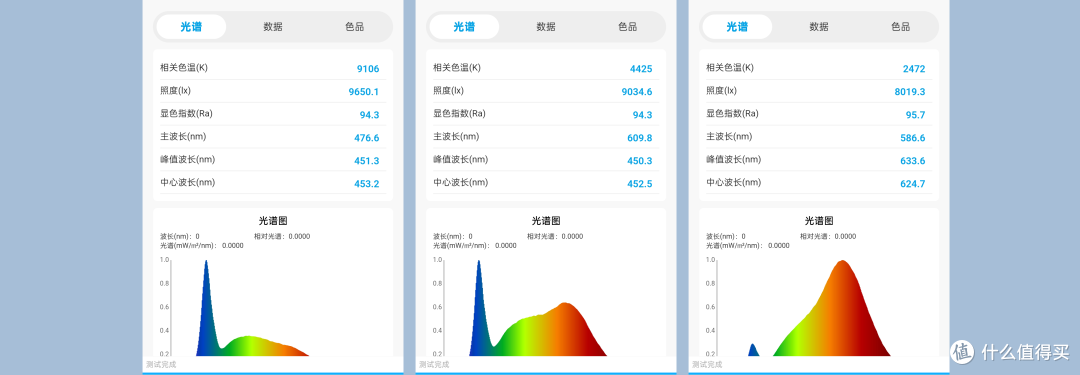Select 光谱 tab in the 9106 K panel
Viewport: 1080px width, 375px height.
tap(191, 27)
